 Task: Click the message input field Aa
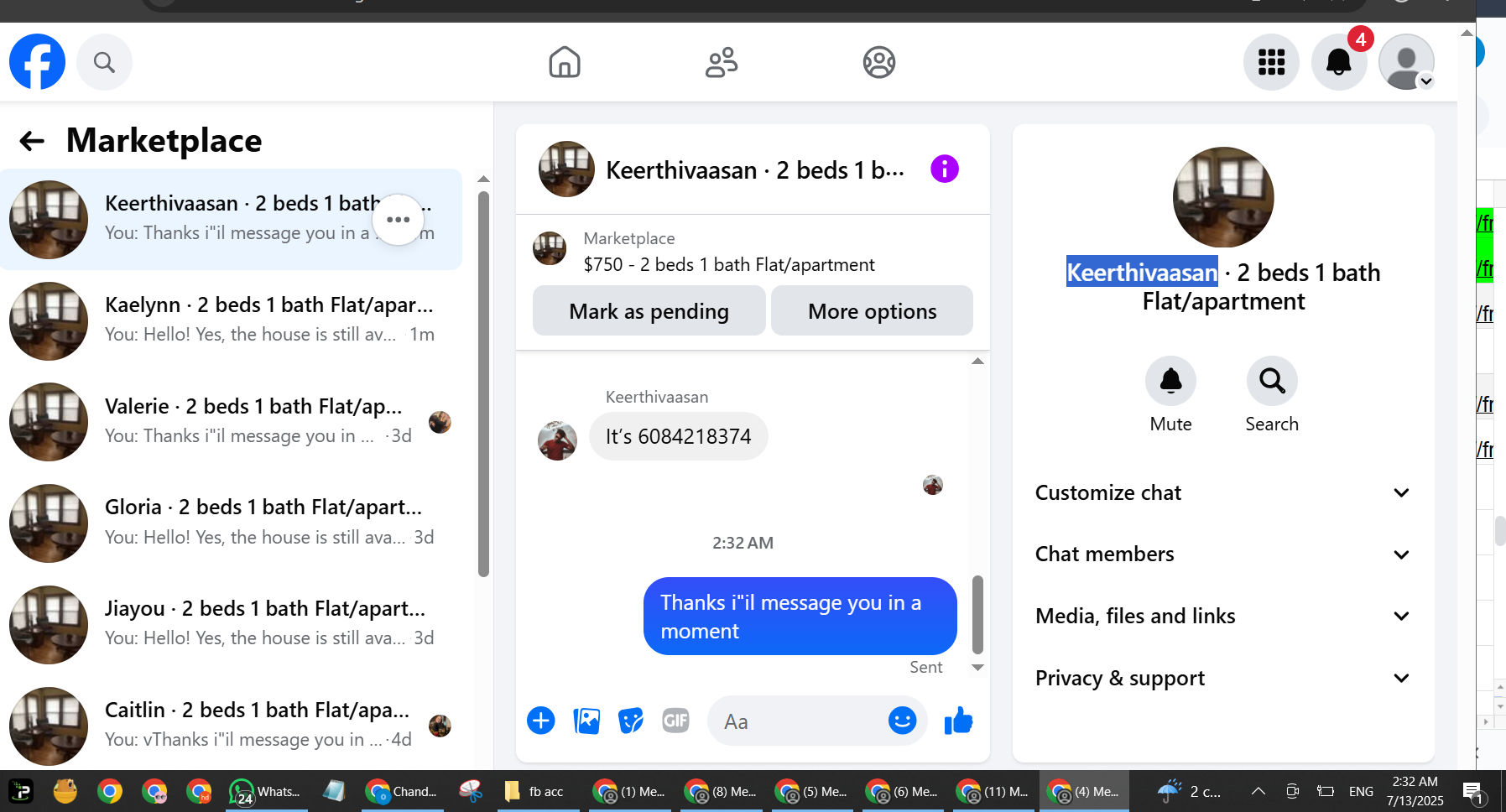click(x=797, y=721)
